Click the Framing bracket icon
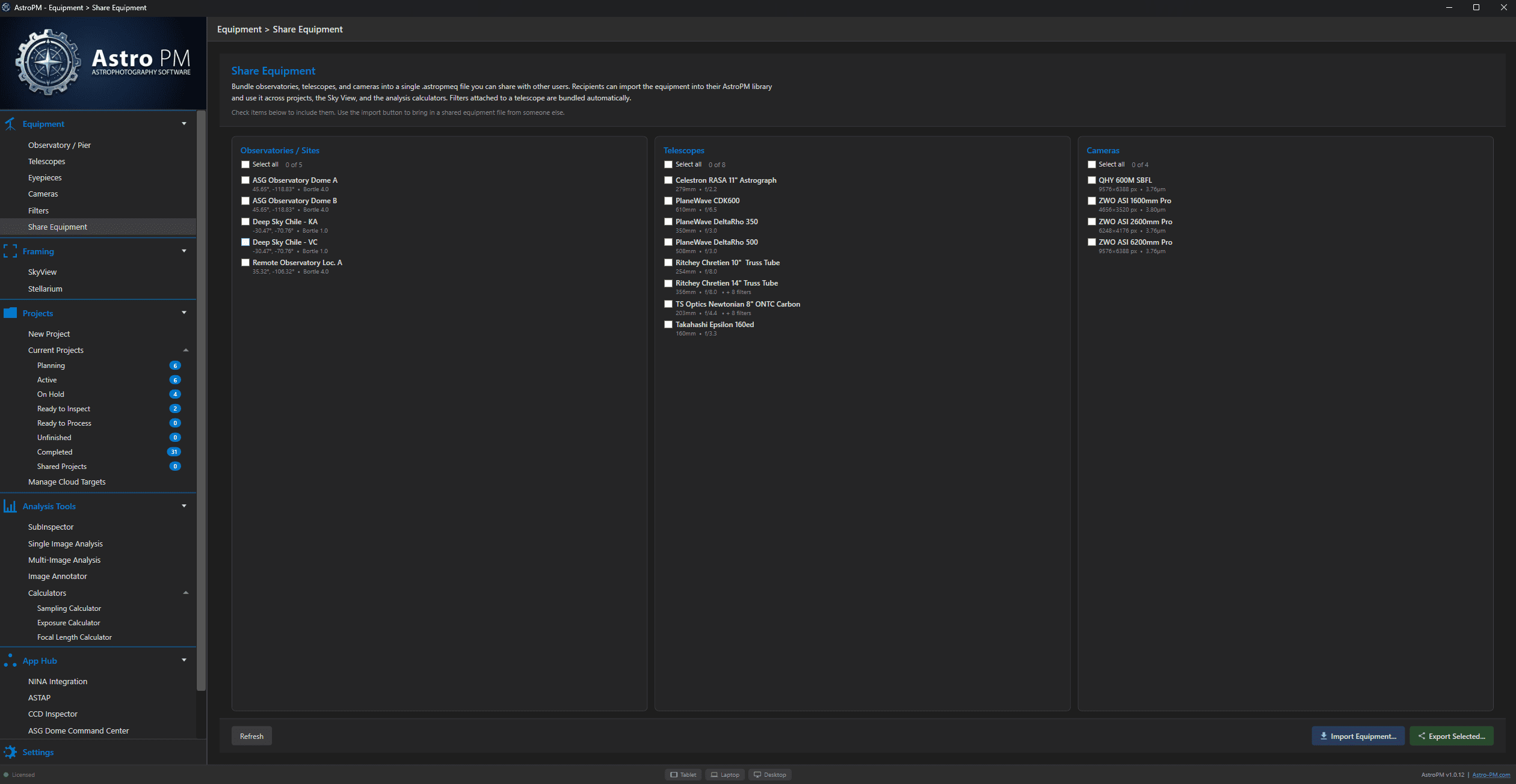The width and height of the screenshot is (1516, 784). point(10,251)
